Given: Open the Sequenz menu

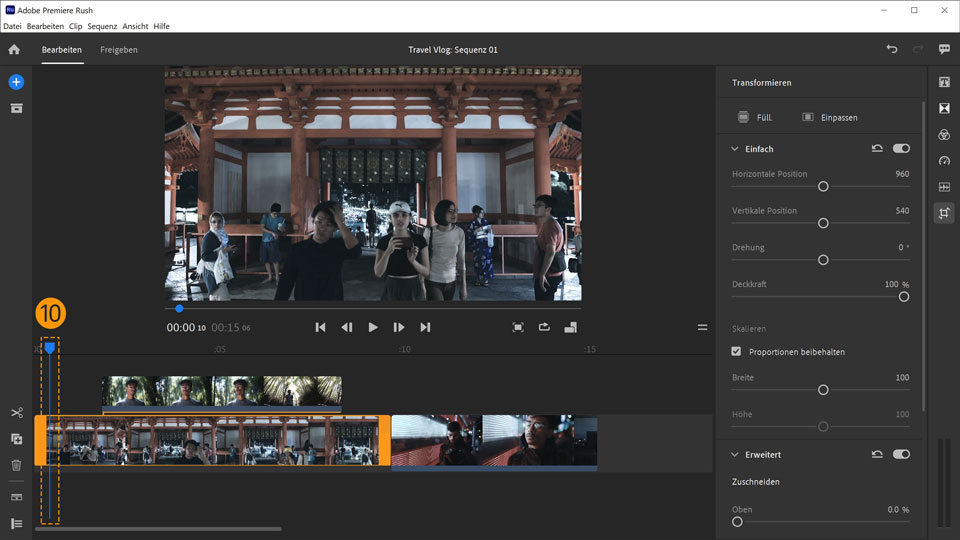Looking at the screenshot, I should (x=102, y=26).
